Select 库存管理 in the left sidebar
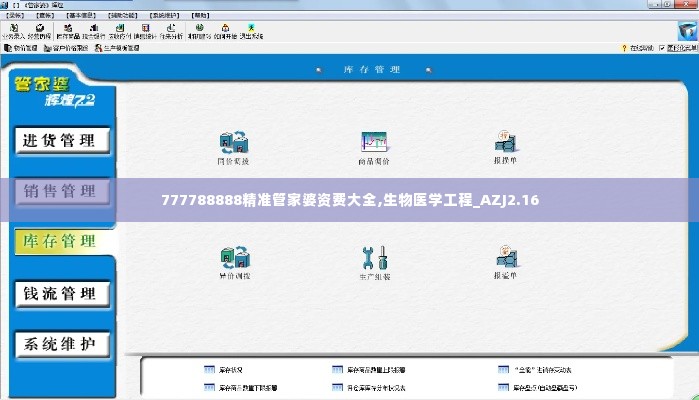Screen dimensions: 699x400 tap(60, 241)
